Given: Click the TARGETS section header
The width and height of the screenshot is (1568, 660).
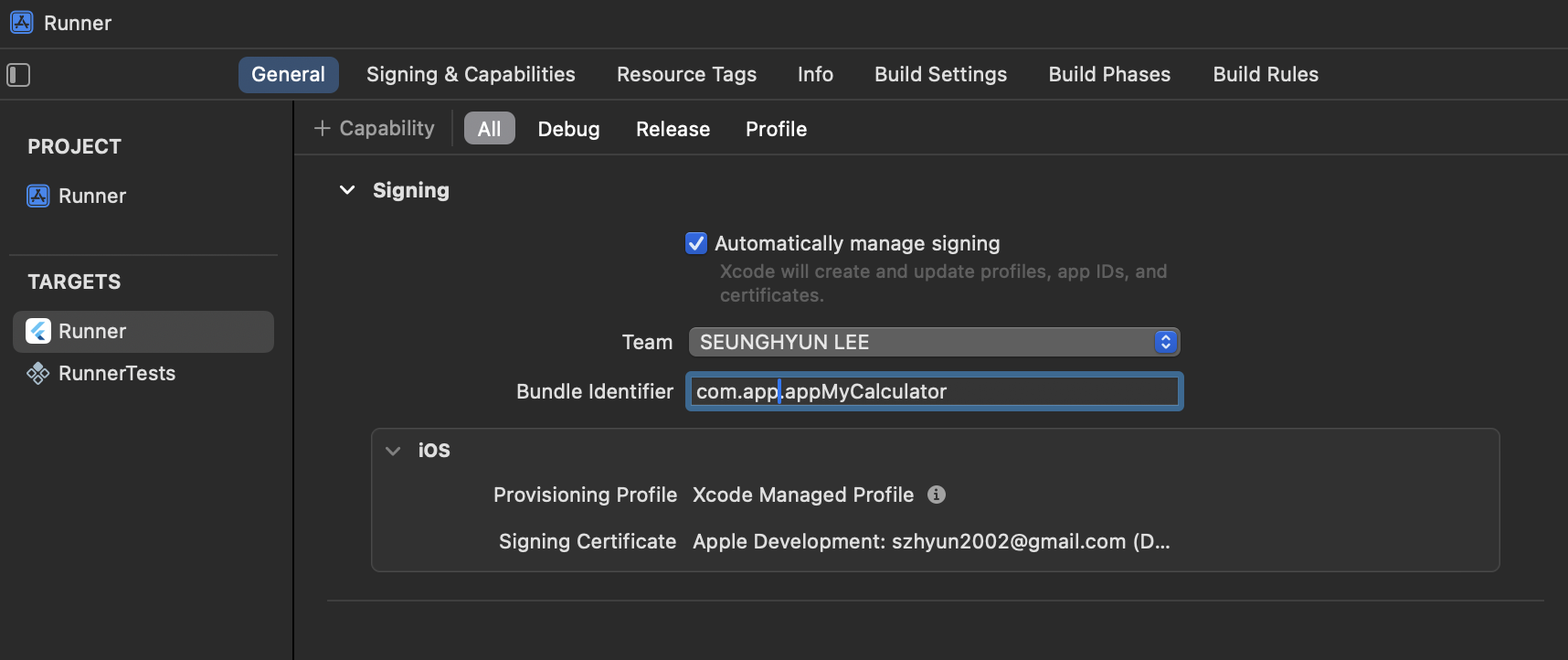Looking at the screenshot, I should [74, 282].
